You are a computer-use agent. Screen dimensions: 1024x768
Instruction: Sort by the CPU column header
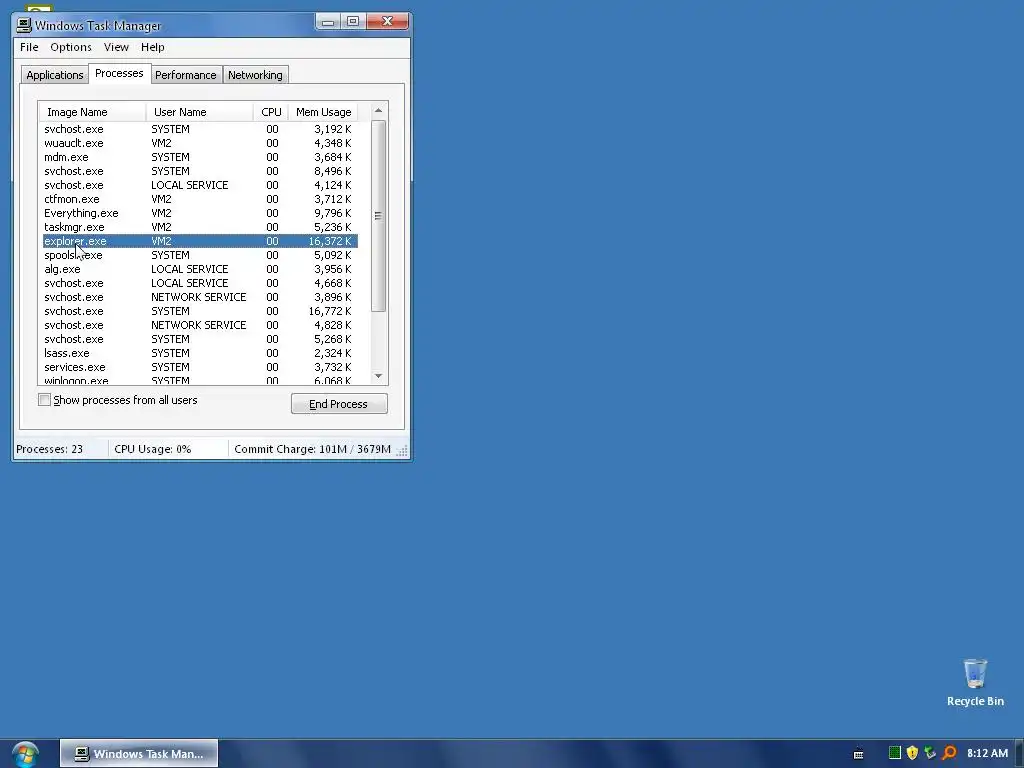coord(271,112)
